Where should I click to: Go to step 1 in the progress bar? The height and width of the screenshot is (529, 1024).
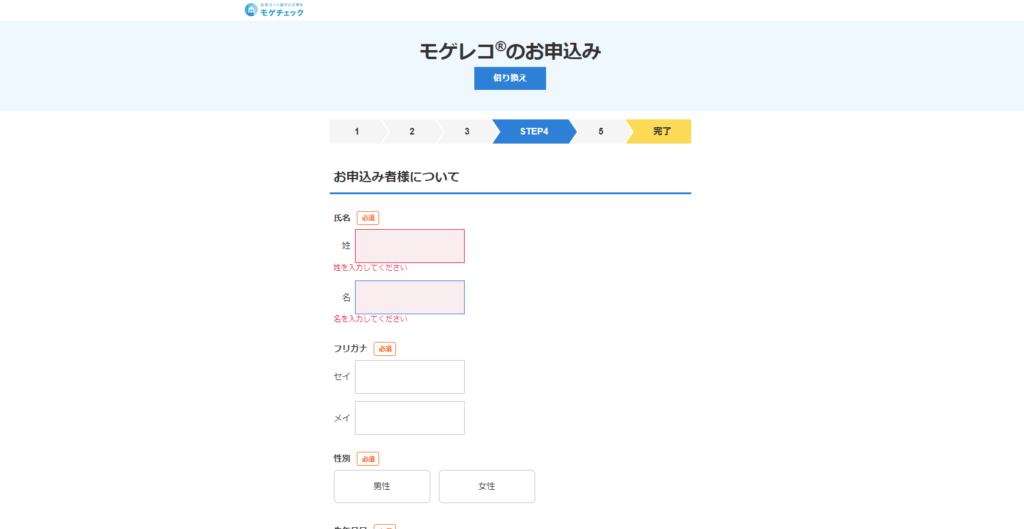tap(357, 131)
